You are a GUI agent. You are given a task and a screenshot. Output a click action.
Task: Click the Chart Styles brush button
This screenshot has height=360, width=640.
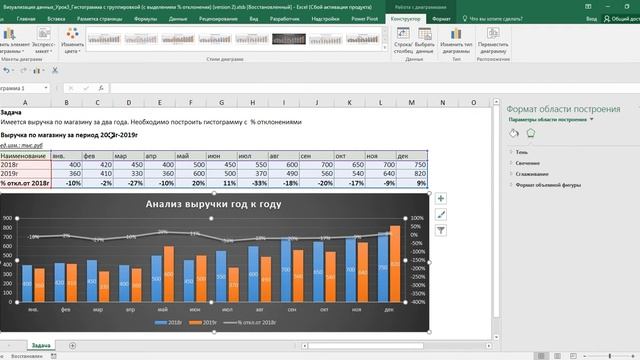tap(441, 214)
